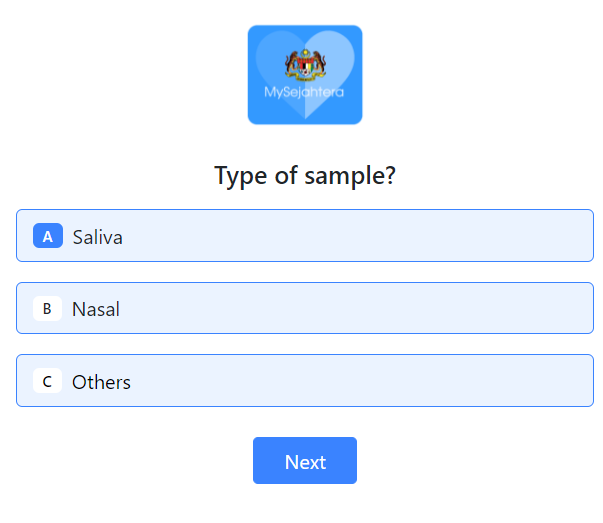The width and height of the screenshot is (603, 523).
Task: Click the blue A letter badge
Action: [x=48, y=236]
